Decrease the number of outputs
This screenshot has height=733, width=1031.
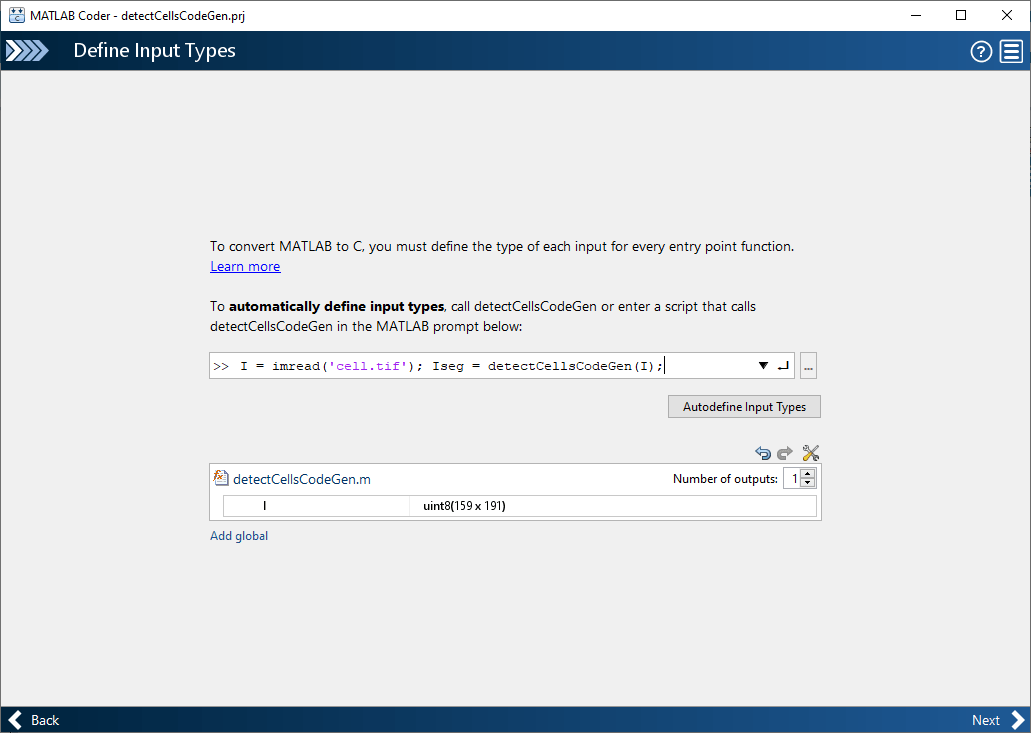(x=808, y=483)
